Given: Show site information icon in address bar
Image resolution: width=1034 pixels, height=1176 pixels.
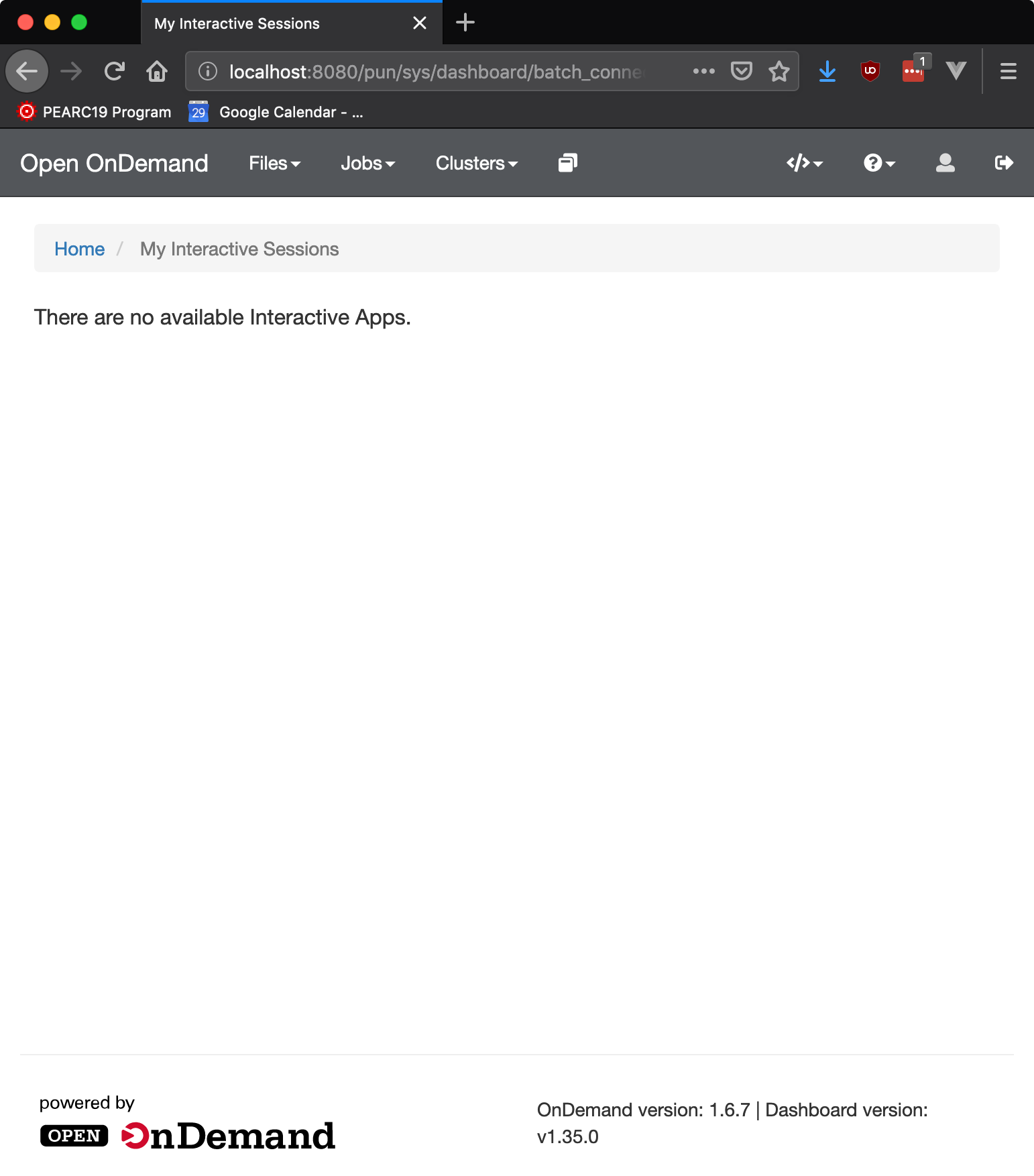Looking at the screenshot, I should click(208, 71).
